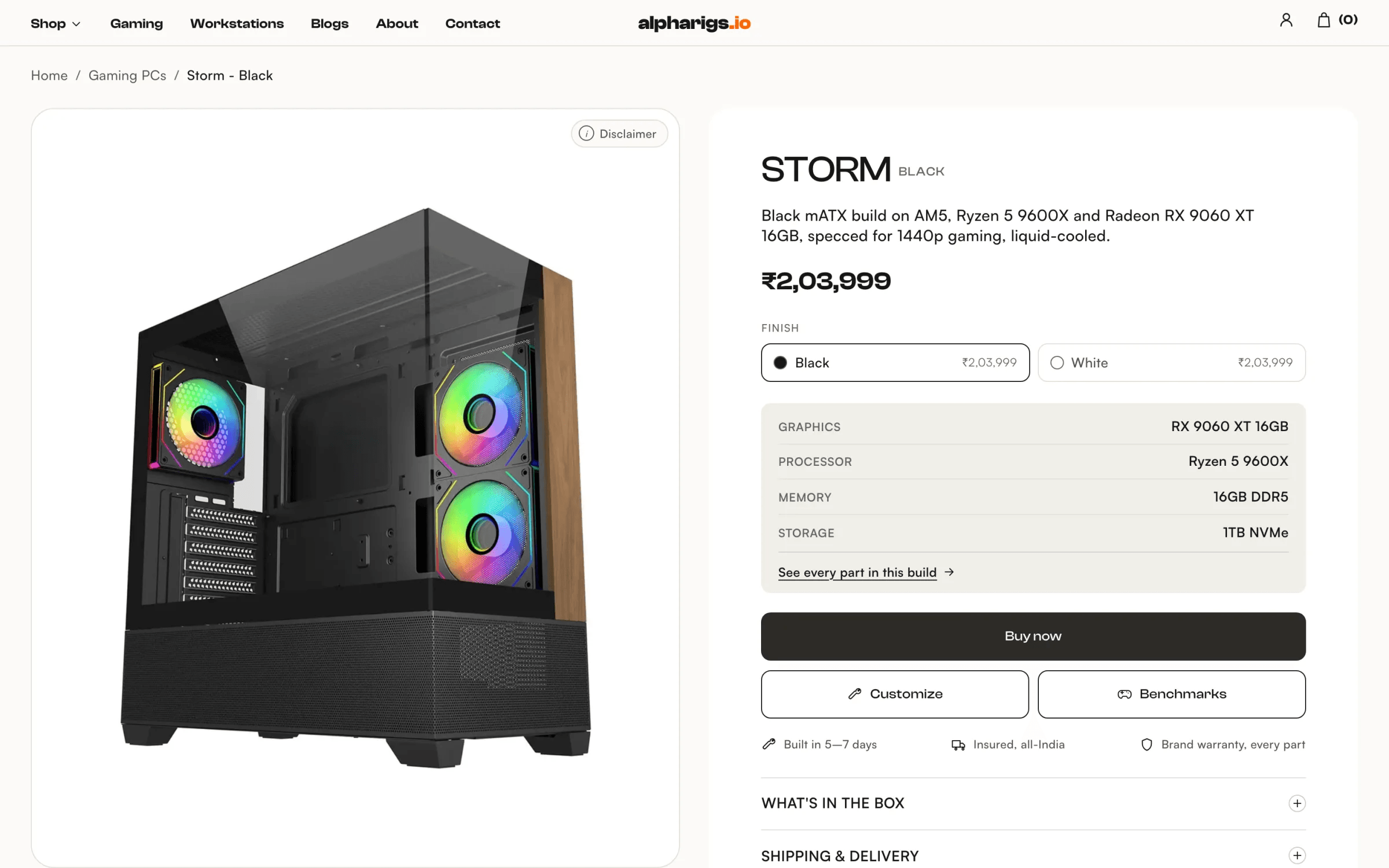This screenshot has height=868, width=1389.
Task: Click the ₹2,03,999 main price
Action: (826, 281)
